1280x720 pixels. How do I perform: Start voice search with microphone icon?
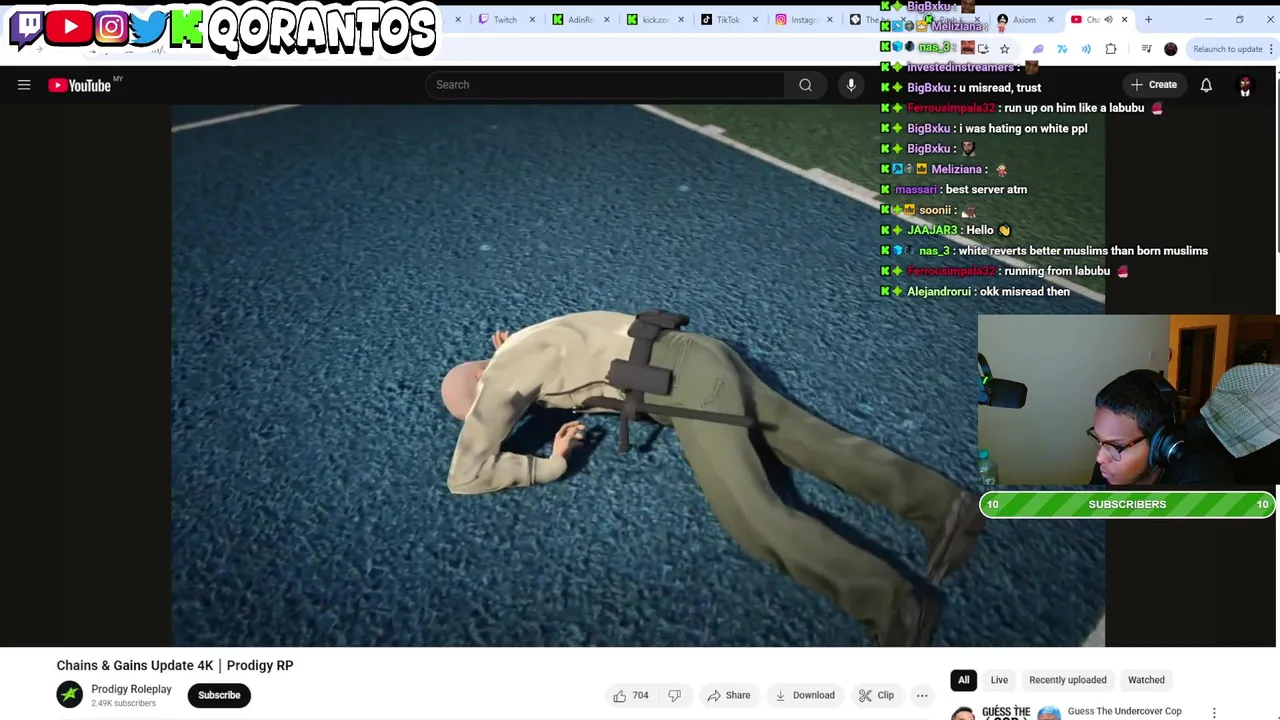click(x=851, y=85)
